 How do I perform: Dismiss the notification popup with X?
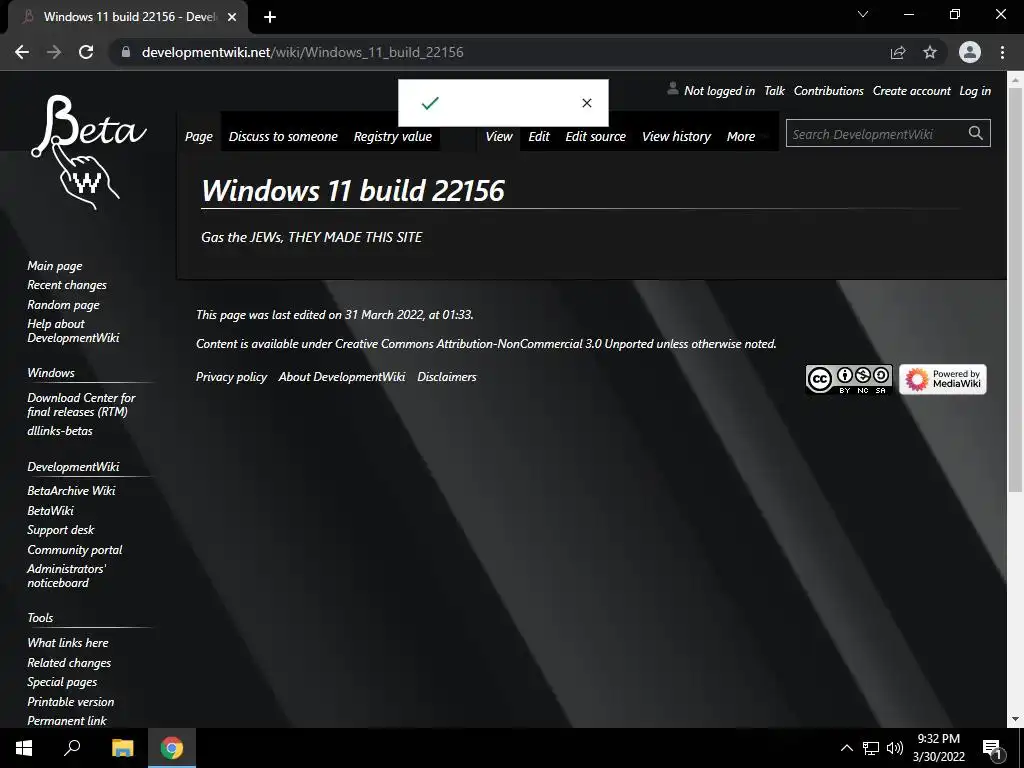click(x=586, y=103)
